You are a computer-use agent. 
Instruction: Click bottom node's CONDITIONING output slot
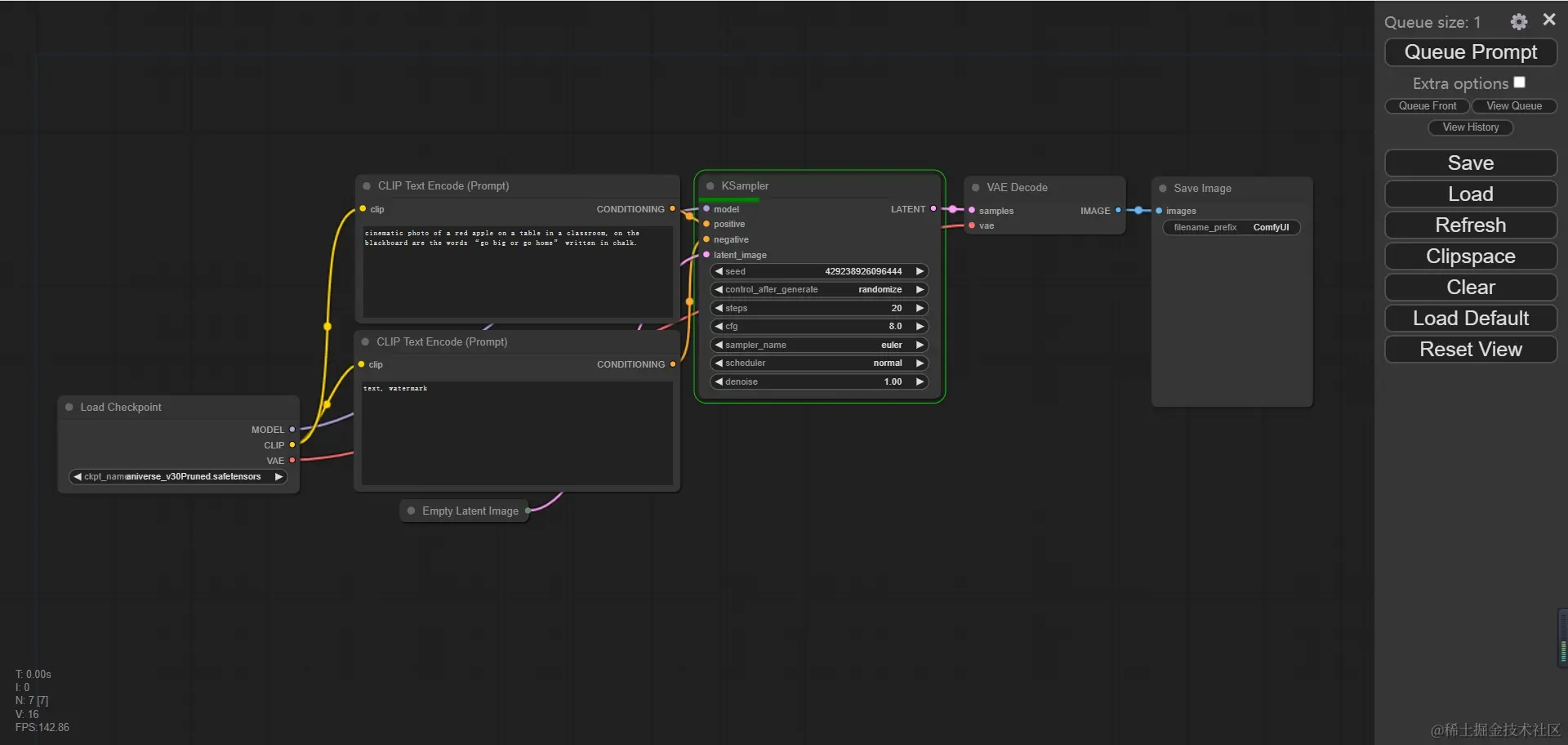pyautogui.click(x=673, y=364)
